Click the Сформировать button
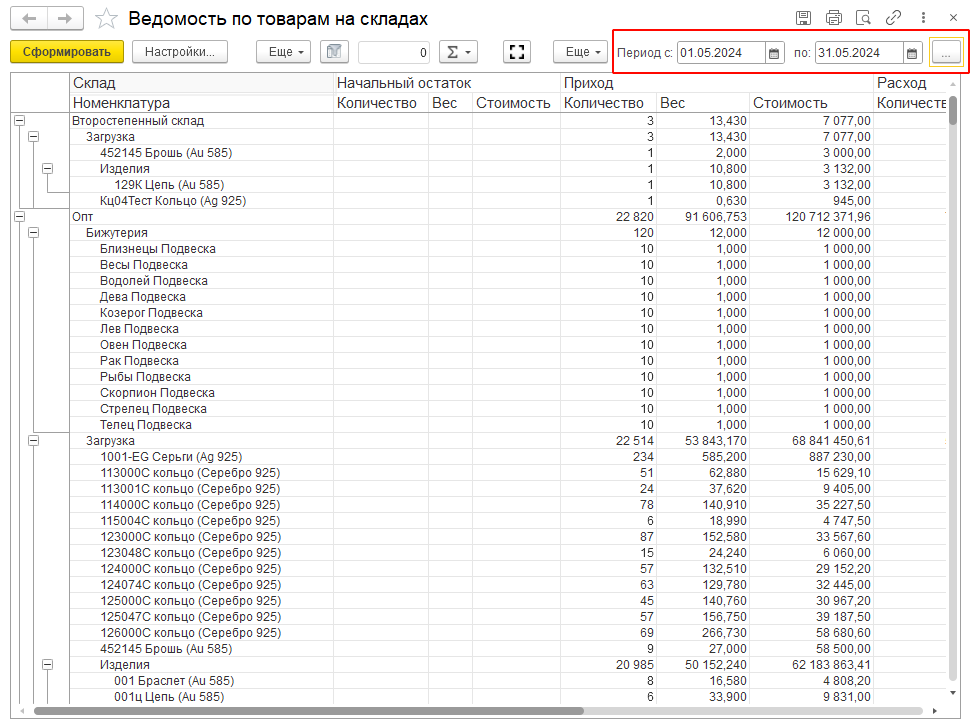 (67, 52)
